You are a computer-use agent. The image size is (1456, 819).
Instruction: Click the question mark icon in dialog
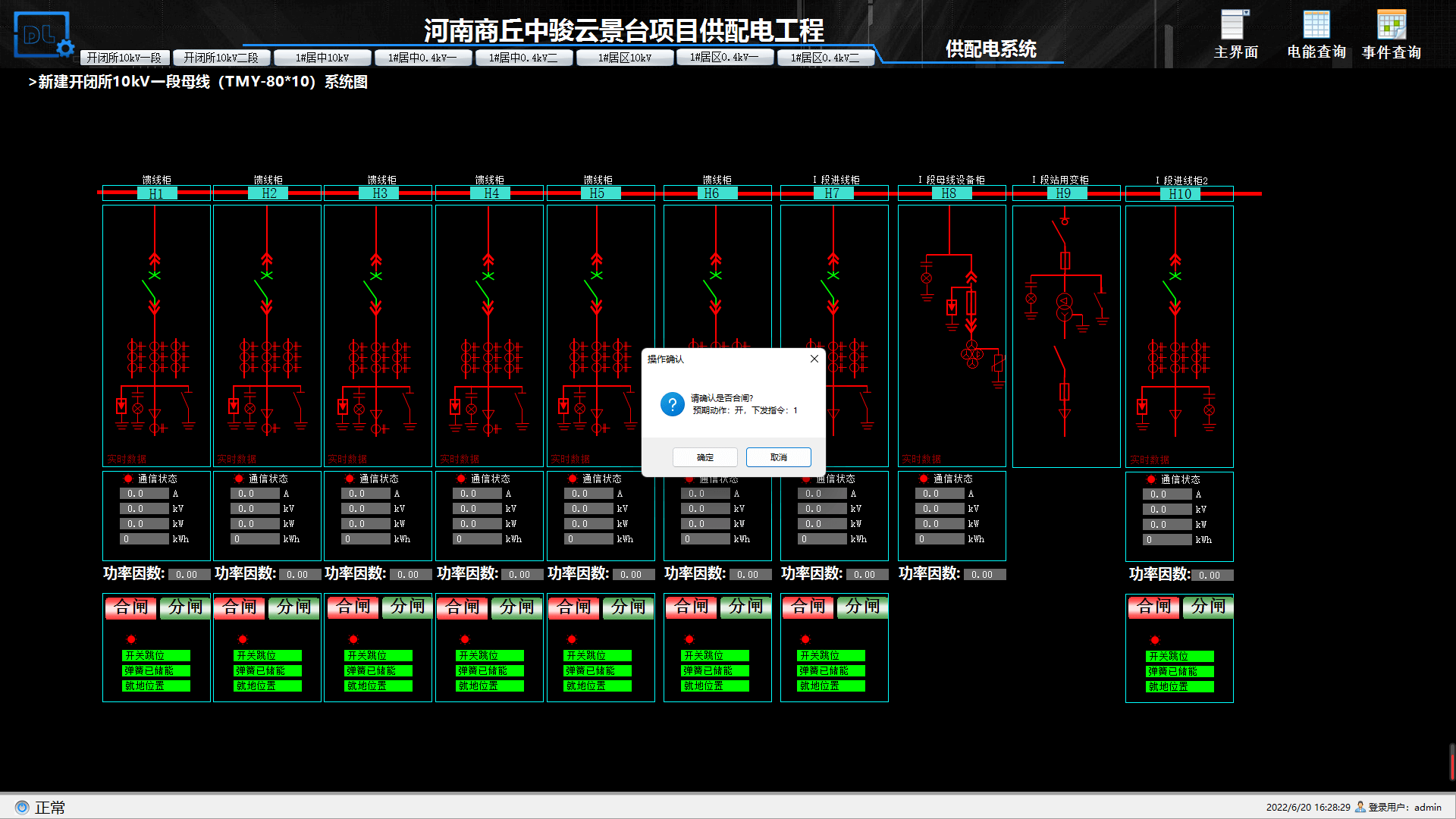pyautogui.click(x=672, y=404)
